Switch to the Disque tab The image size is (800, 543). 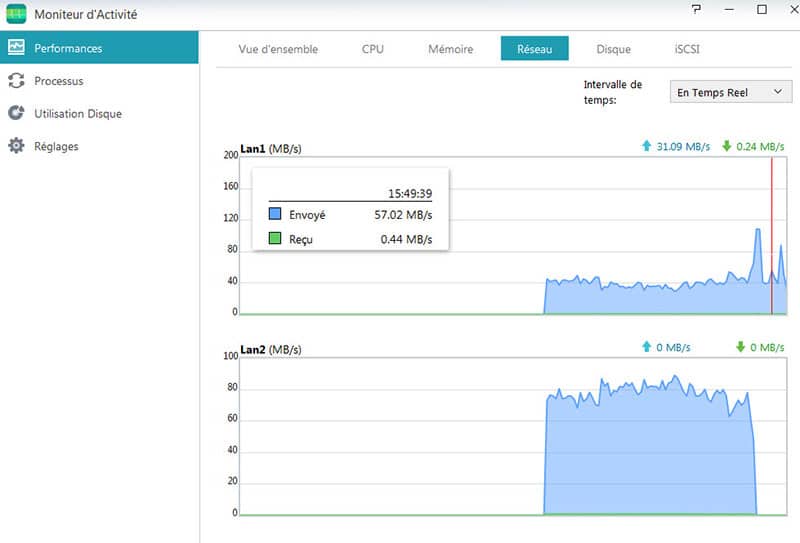tap(613, 49)
